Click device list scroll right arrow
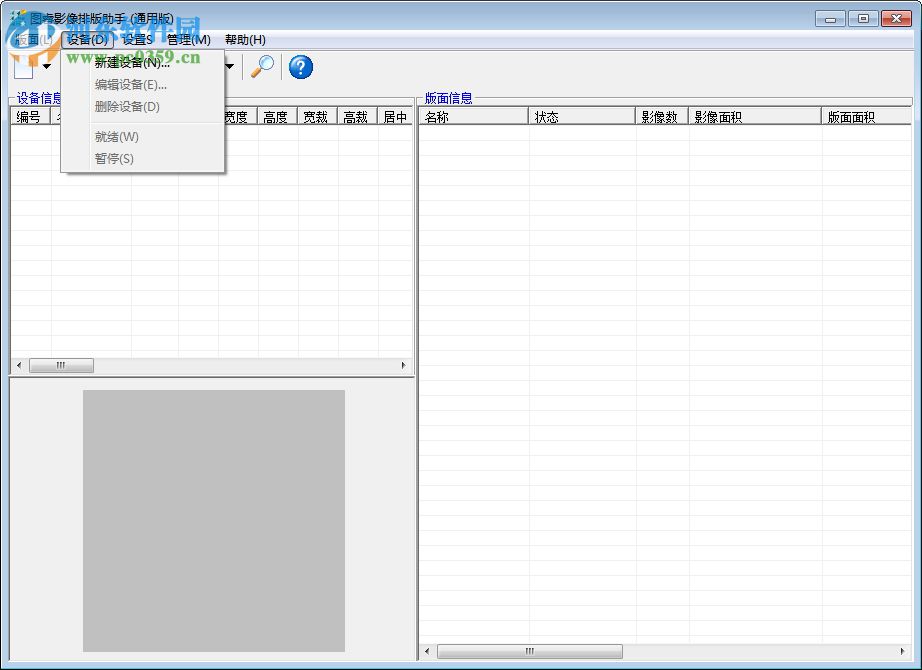Image resolution: width=922 pixels, height=670 pixels. (403, 365)
